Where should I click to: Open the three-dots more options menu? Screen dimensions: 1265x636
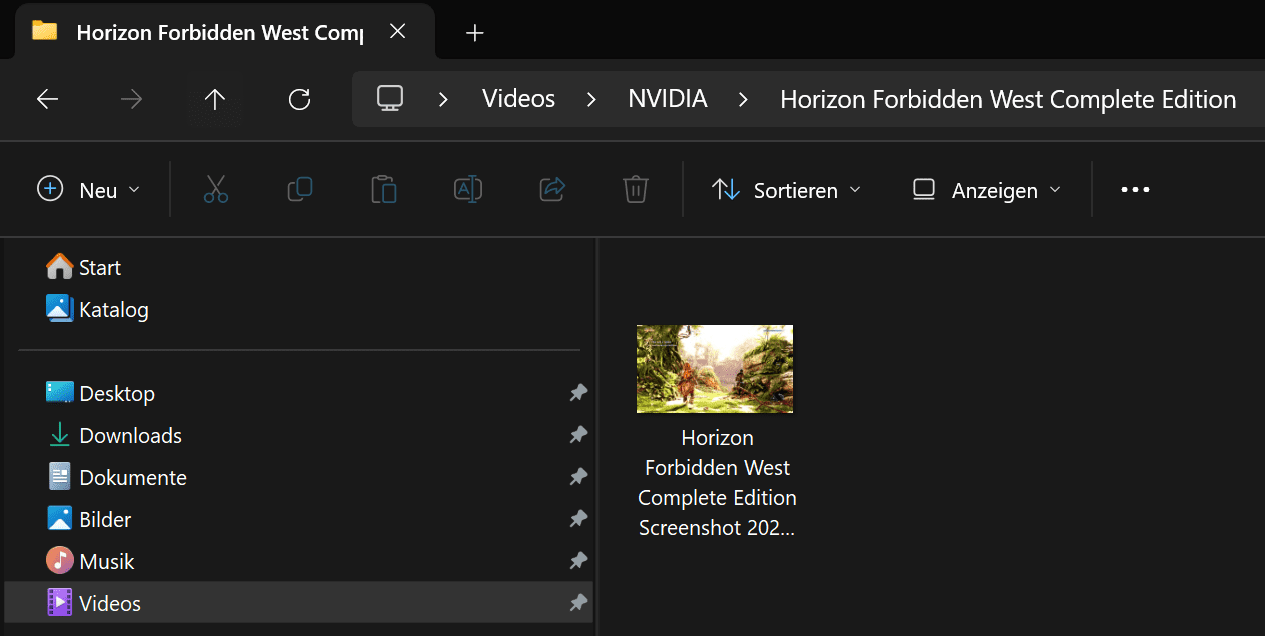point(1135,189)
